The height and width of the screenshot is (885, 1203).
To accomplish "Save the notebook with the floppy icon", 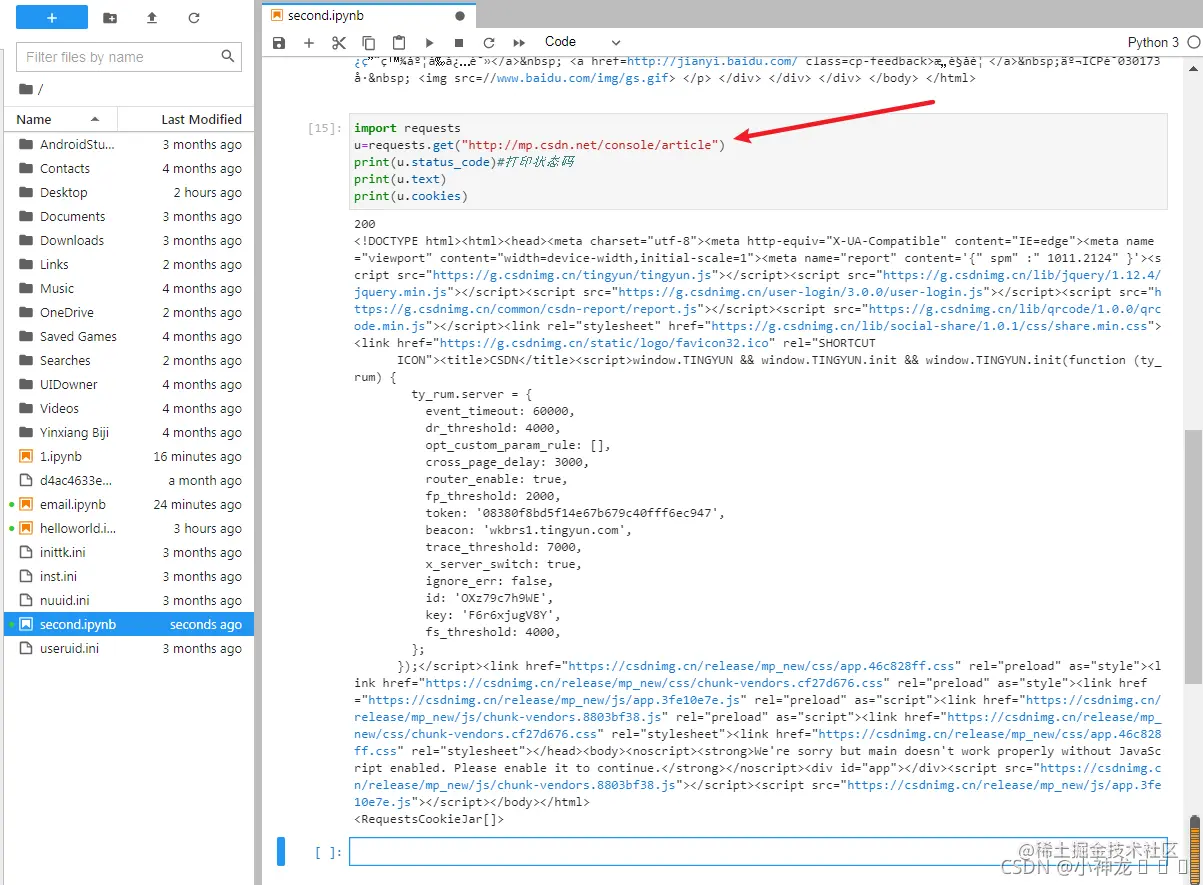I will point(279,43).
